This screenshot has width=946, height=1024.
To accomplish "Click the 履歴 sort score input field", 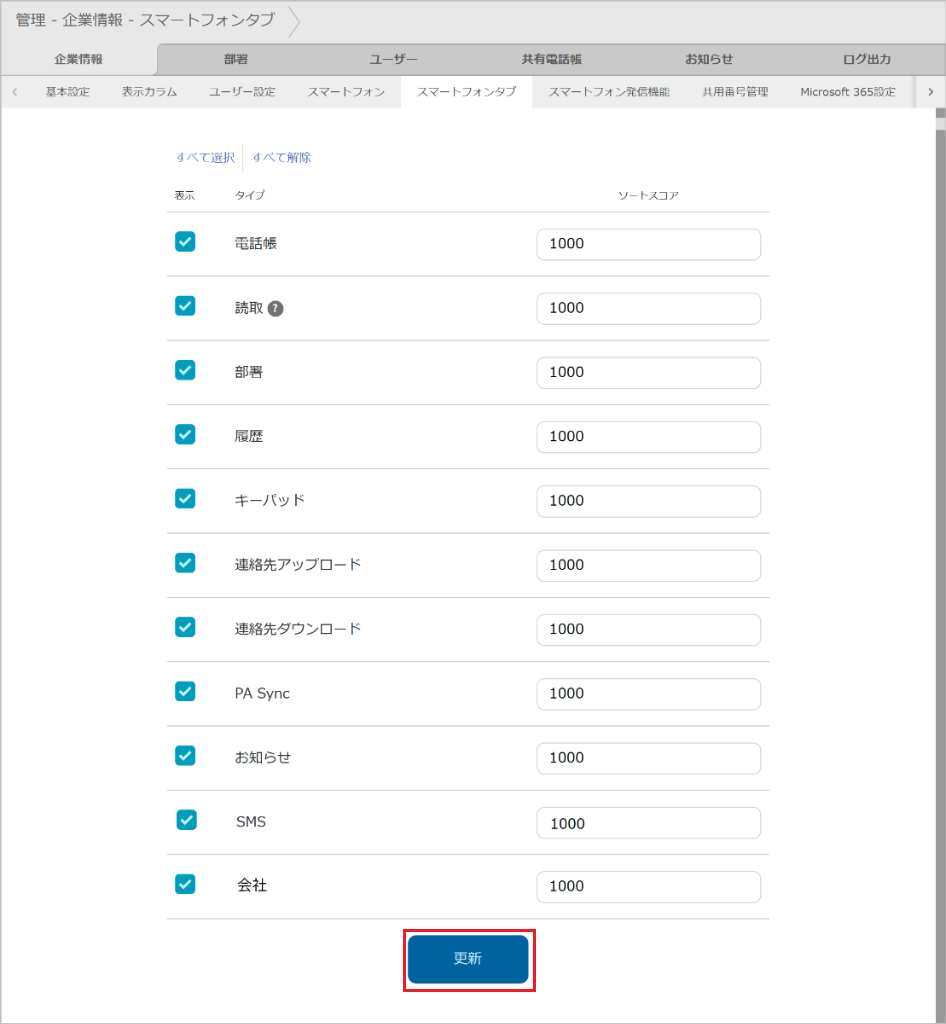I will coord(648,437).
